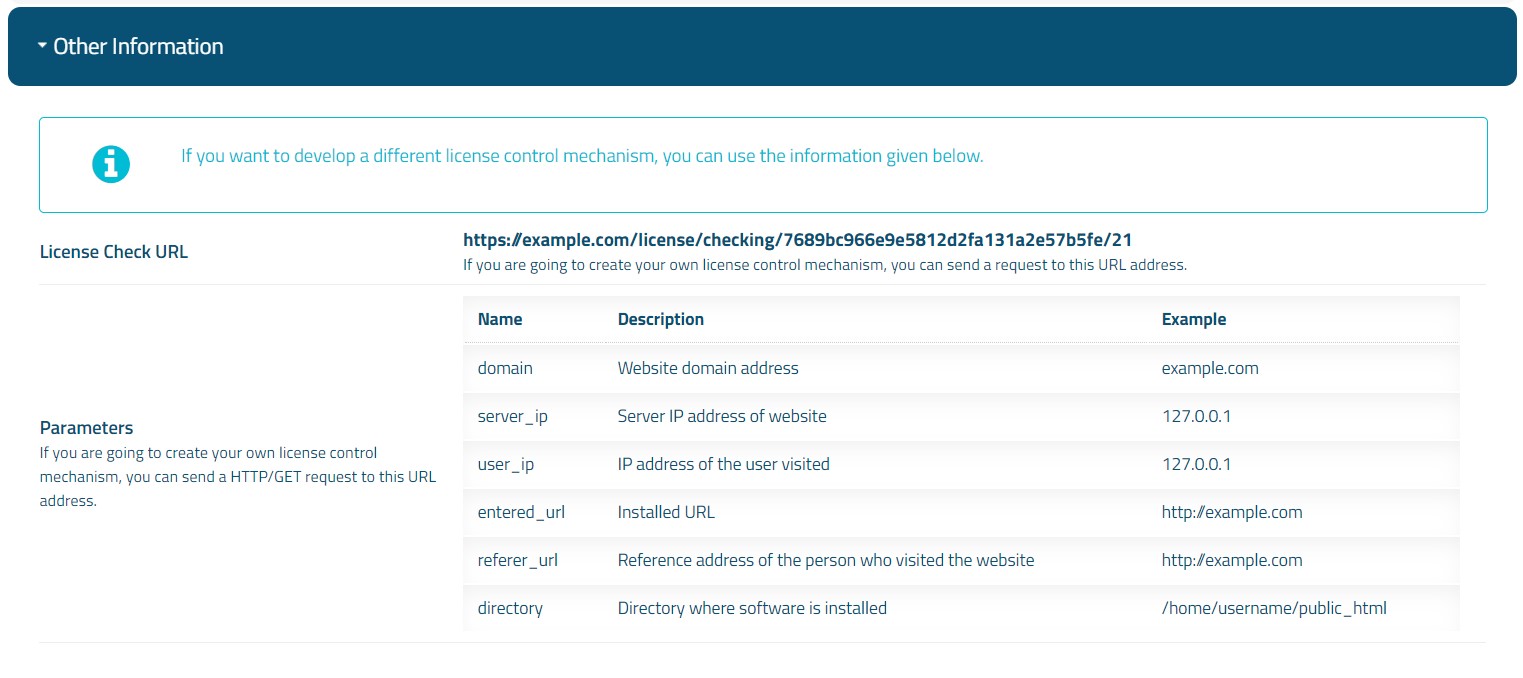Viewport: 1523px width, 678px height.
Task: Click the 127.0.0.1 example in user_ip row
Action: 1196,464
